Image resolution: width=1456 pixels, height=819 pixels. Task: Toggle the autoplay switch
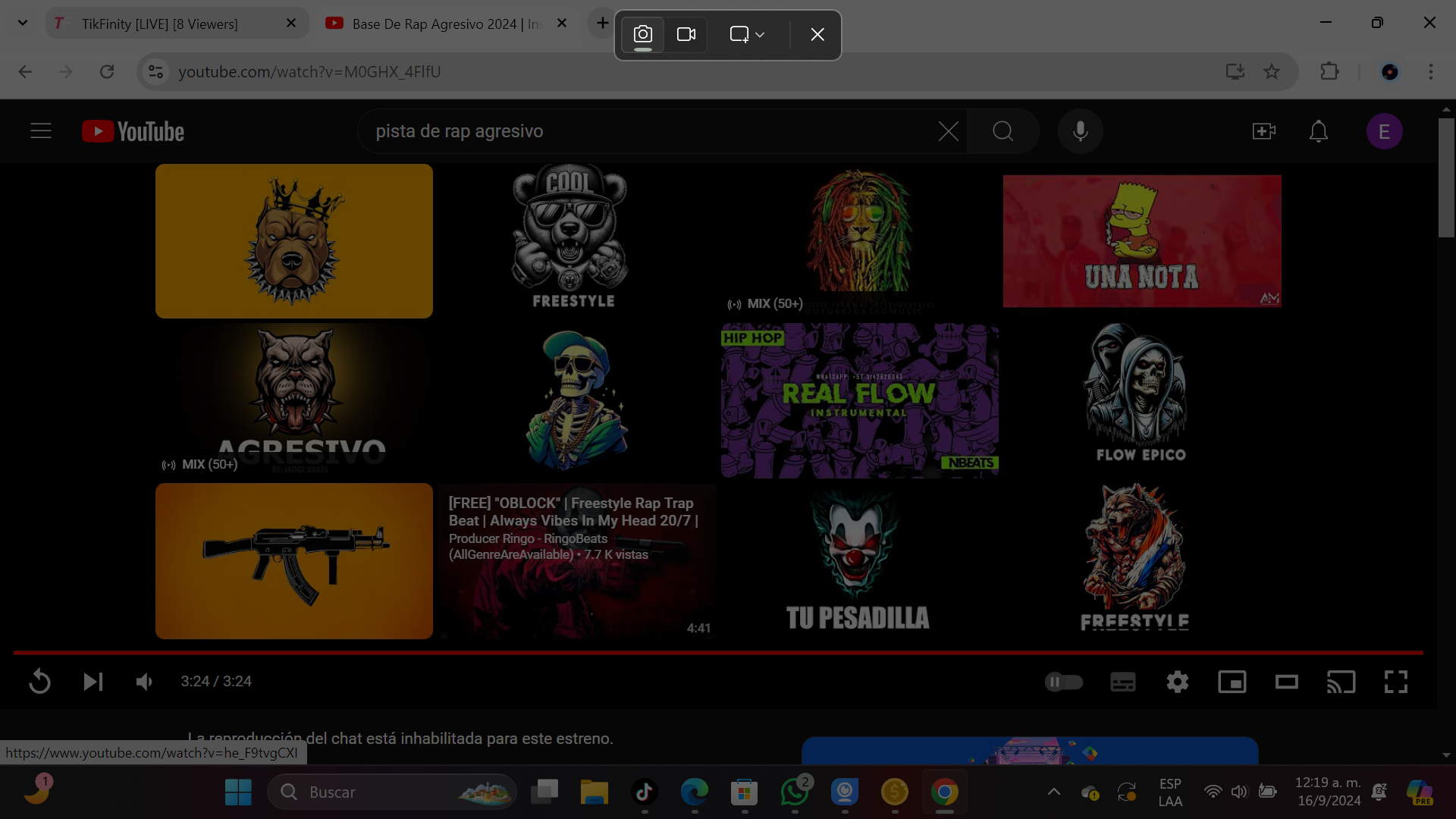point(1063,682)
